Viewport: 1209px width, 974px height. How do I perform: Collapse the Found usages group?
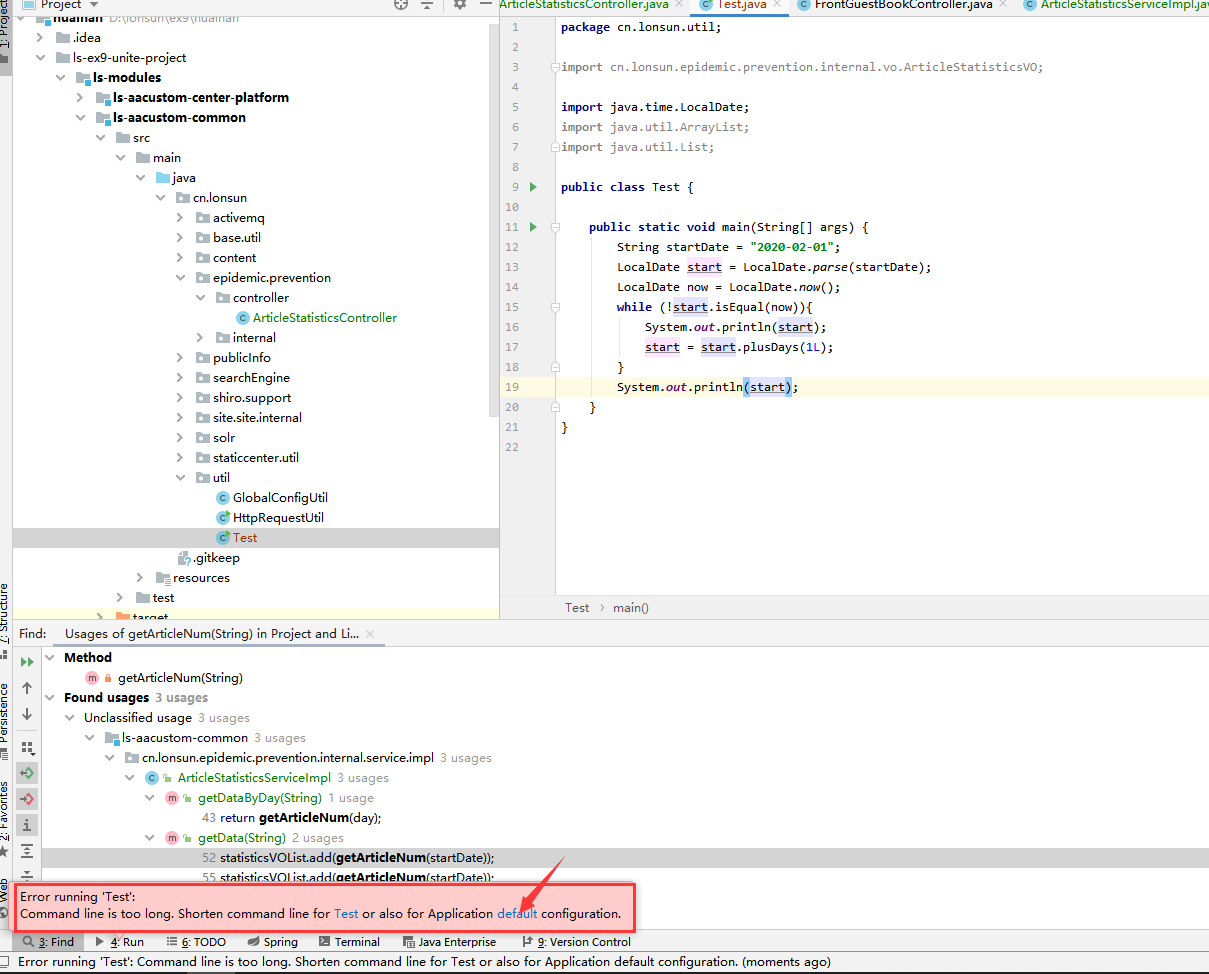point(50,697)
